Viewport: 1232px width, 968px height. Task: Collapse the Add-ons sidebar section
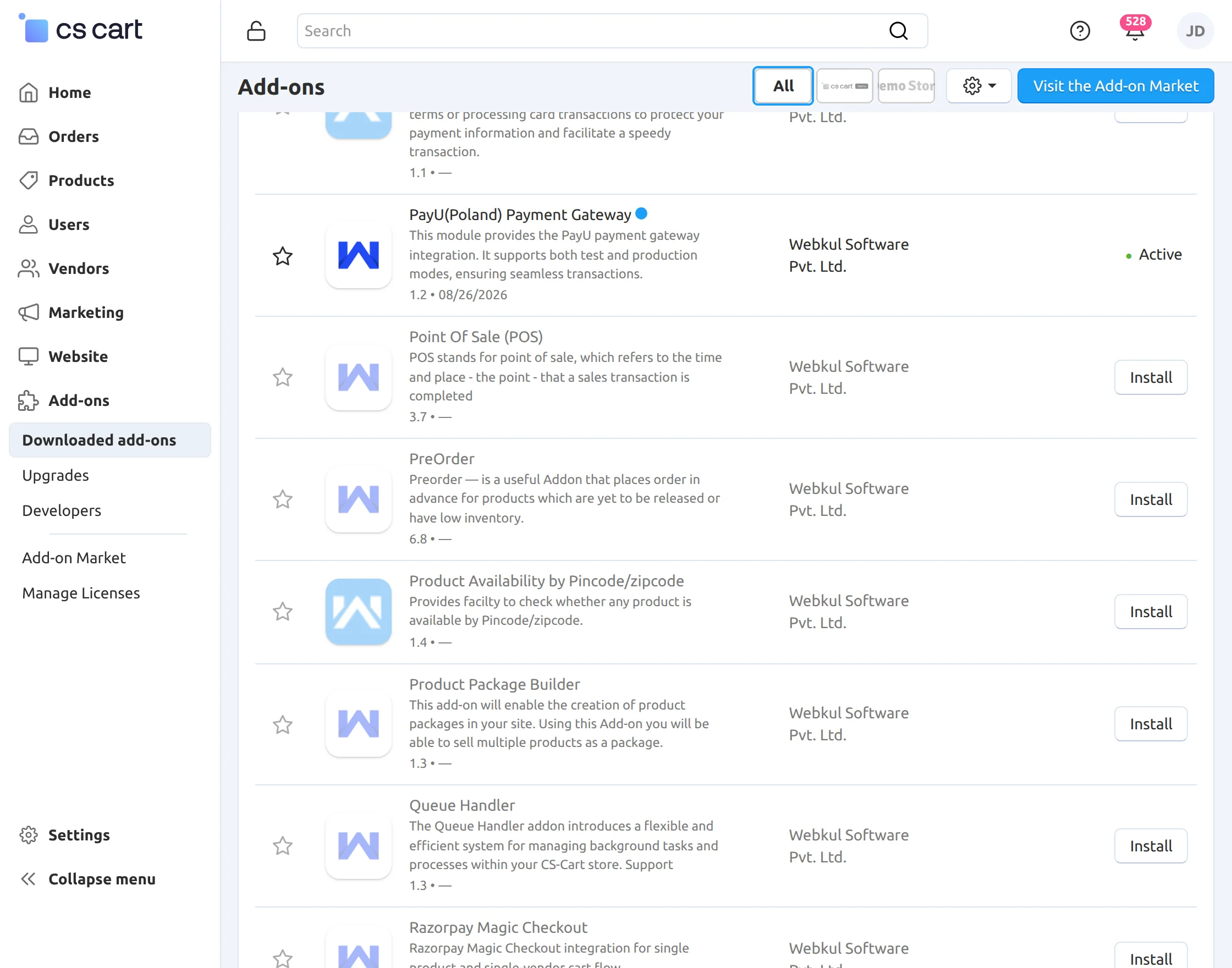(63, 400)
